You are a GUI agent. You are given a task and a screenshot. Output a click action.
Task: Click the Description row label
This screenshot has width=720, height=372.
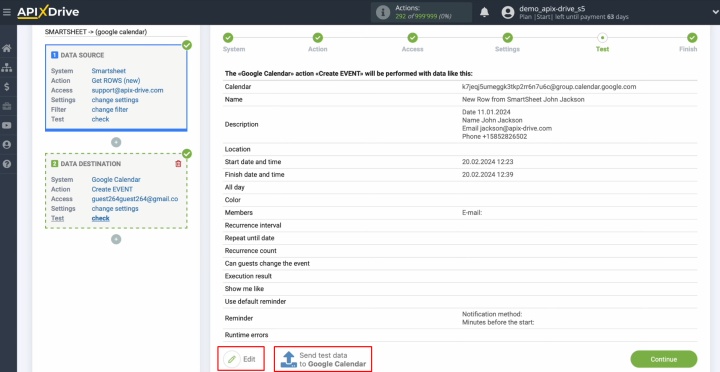(x=242, y=124)
